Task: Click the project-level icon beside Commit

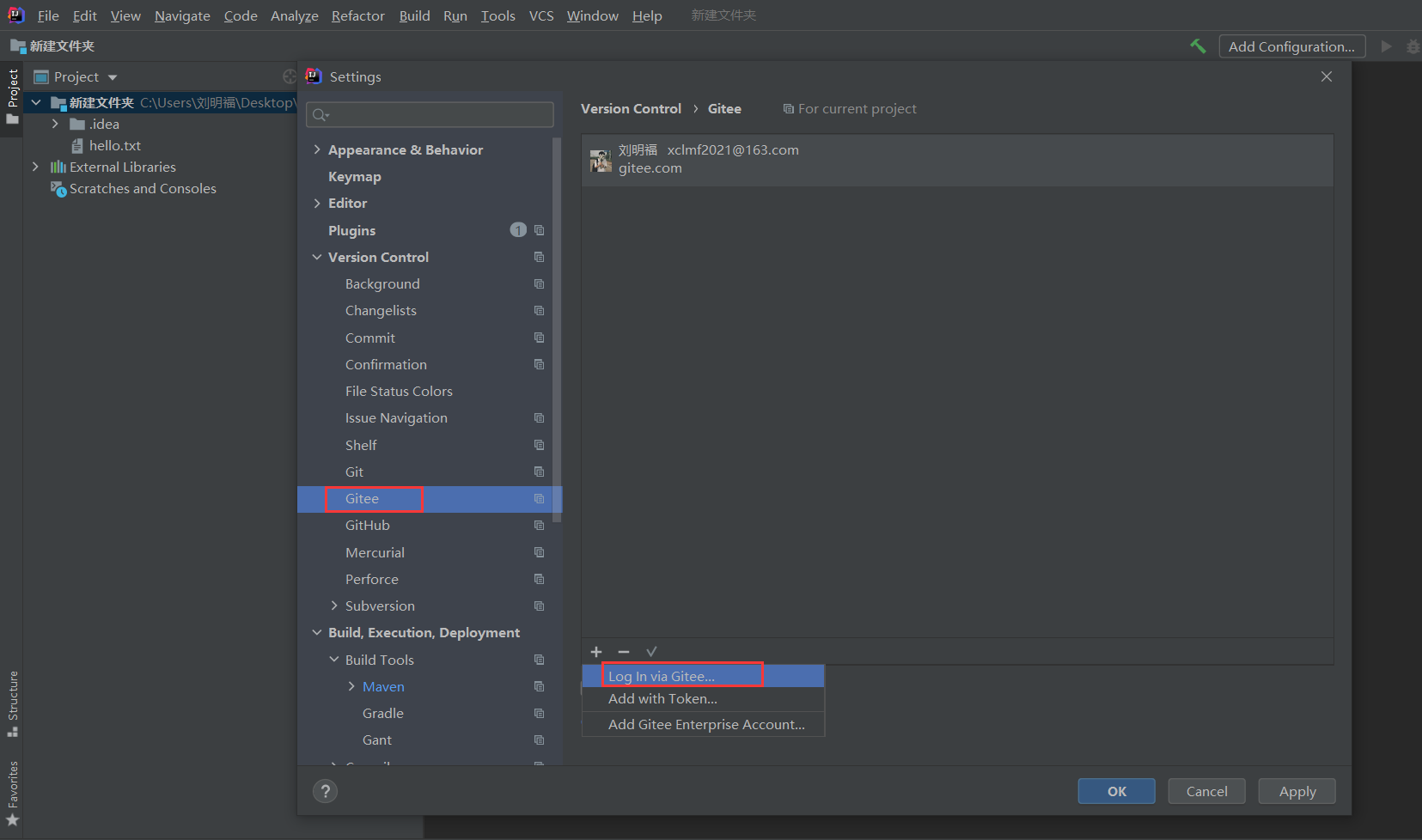Action: coord(539,338)
